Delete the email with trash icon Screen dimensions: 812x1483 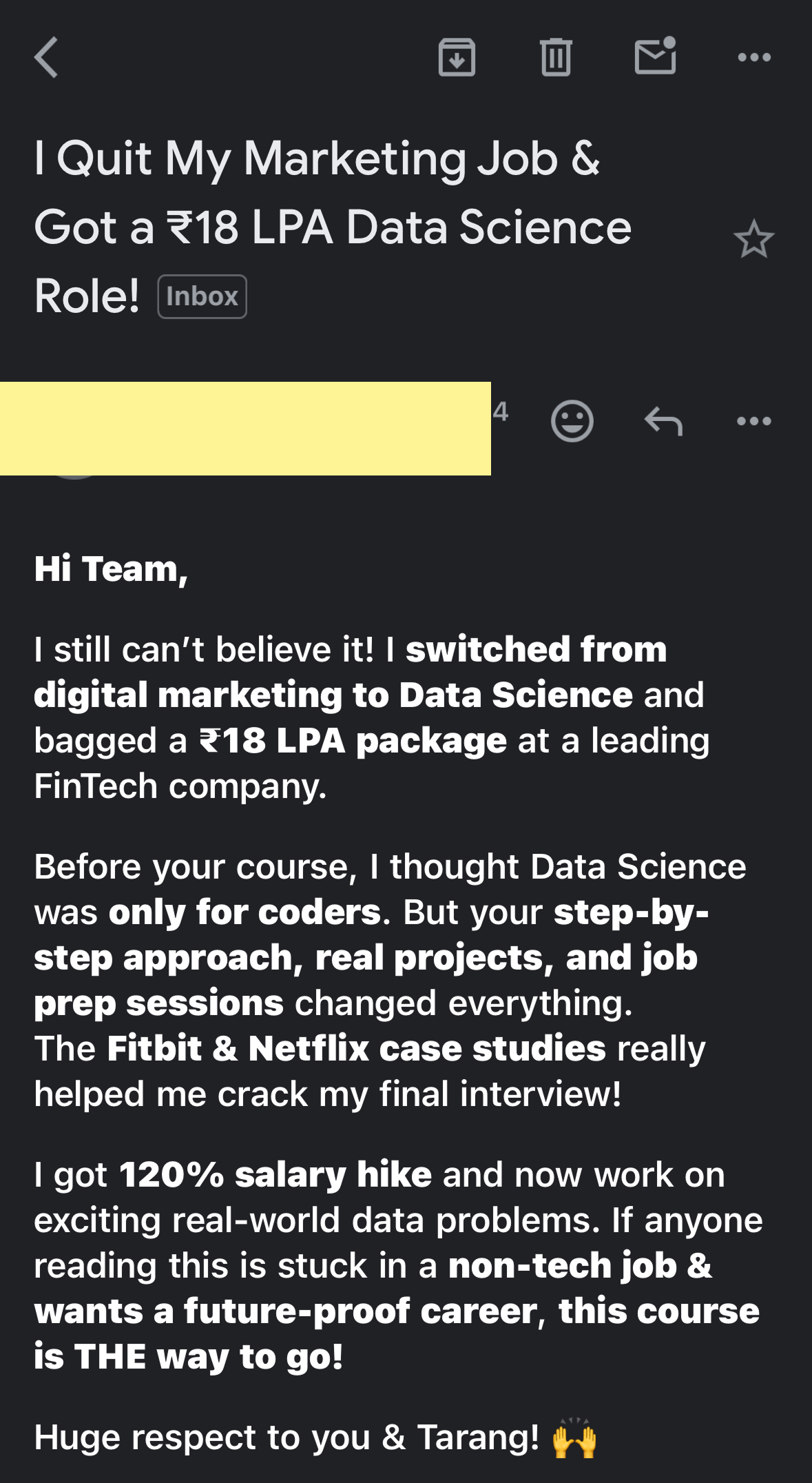click(x=556, y=57)
